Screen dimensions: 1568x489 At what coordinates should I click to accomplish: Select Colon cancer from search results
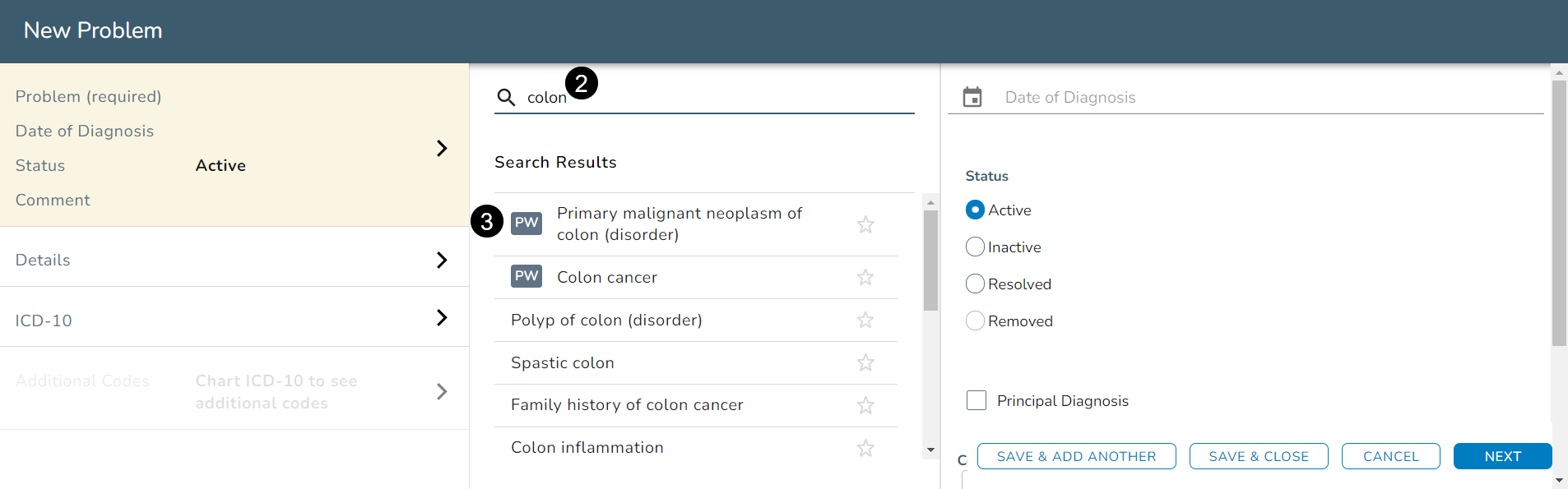[x=606, y=278]
